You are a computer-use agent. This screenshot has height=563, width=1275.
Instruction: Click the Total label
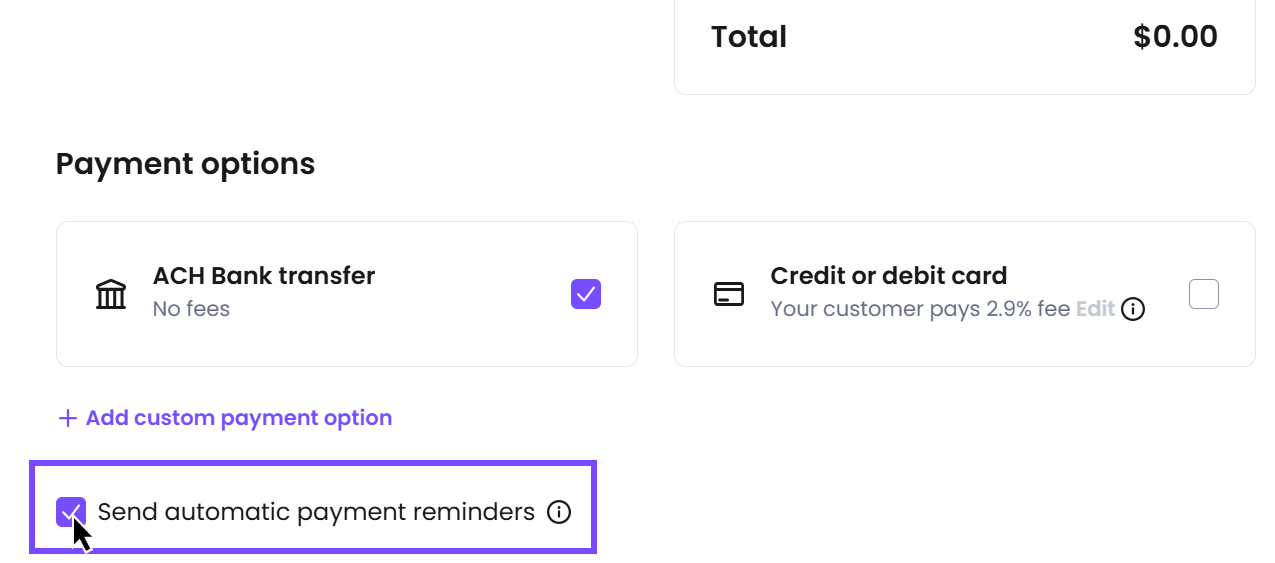[x=749, y=37]
